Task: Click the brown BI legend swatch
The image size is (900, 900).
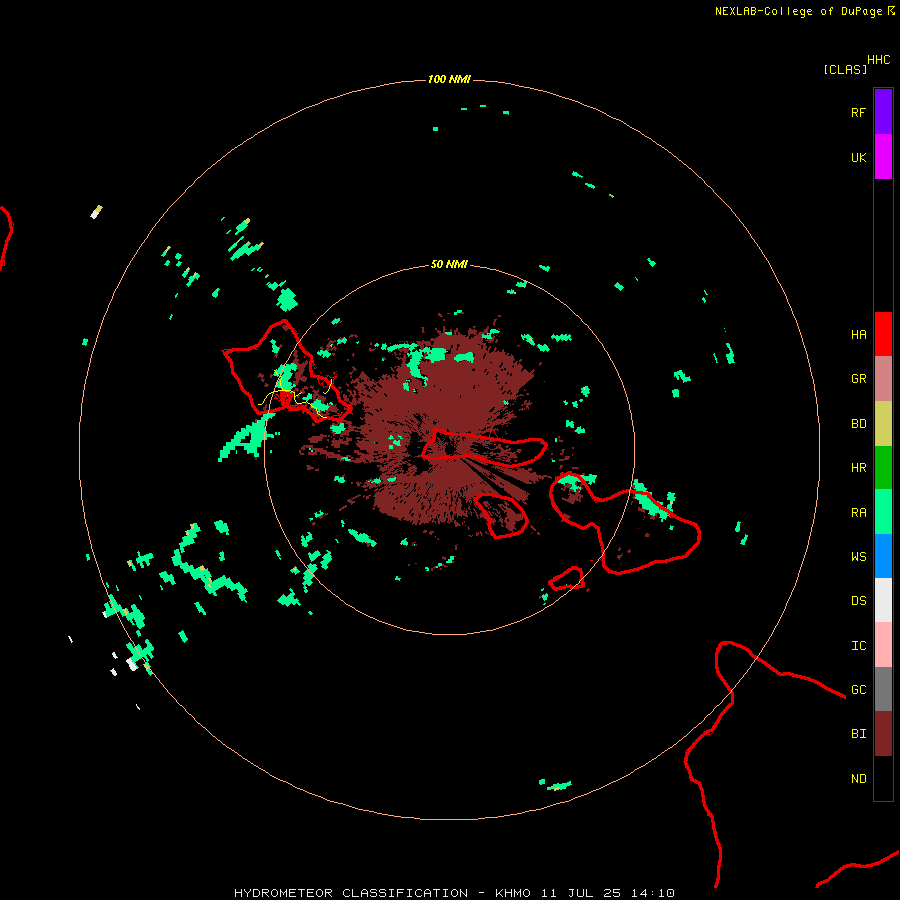Action: pyautogui.click(x=883, y=734)
